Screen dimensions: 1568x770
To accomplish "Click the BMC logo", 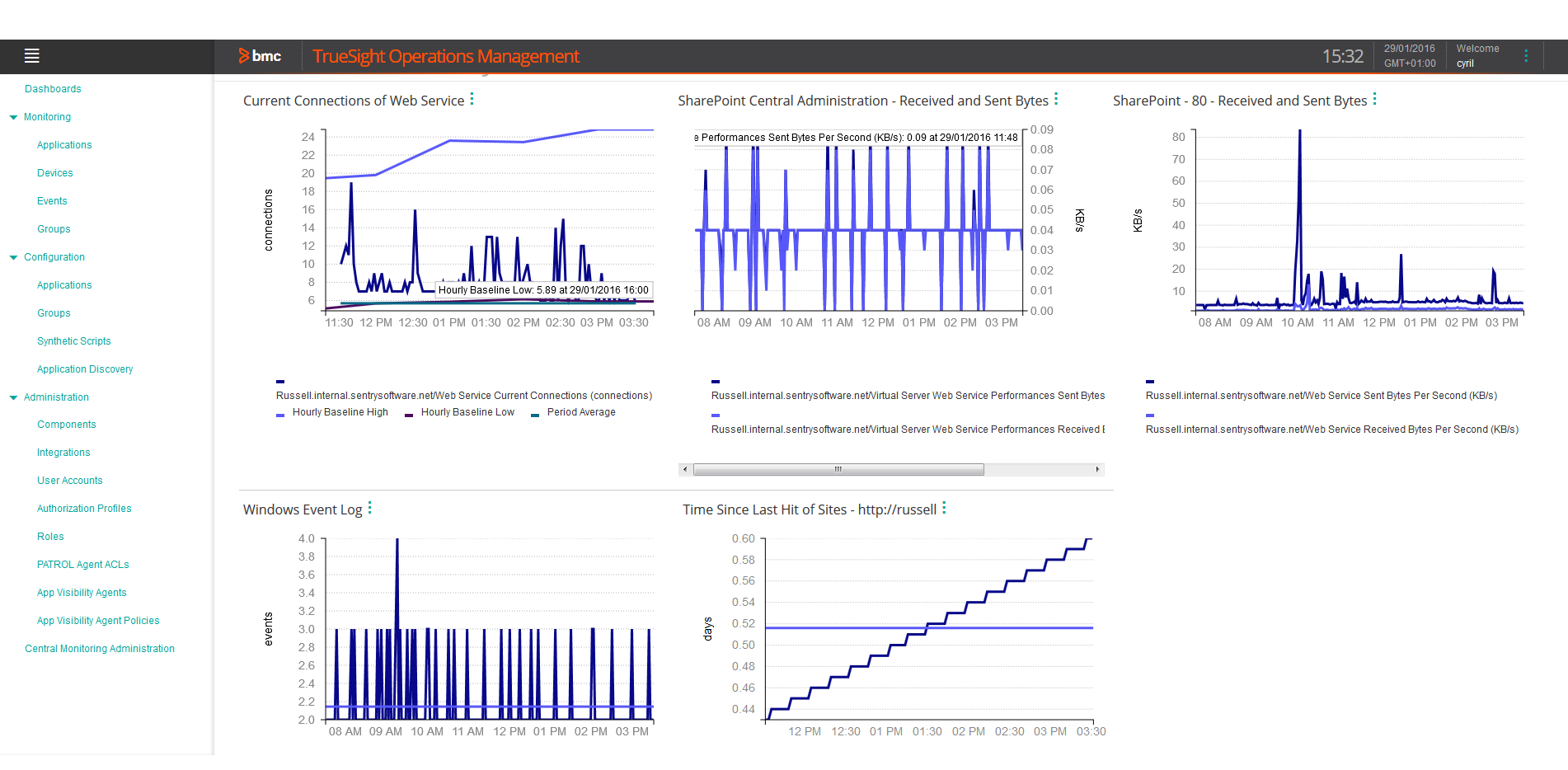I will pos(260,56).
